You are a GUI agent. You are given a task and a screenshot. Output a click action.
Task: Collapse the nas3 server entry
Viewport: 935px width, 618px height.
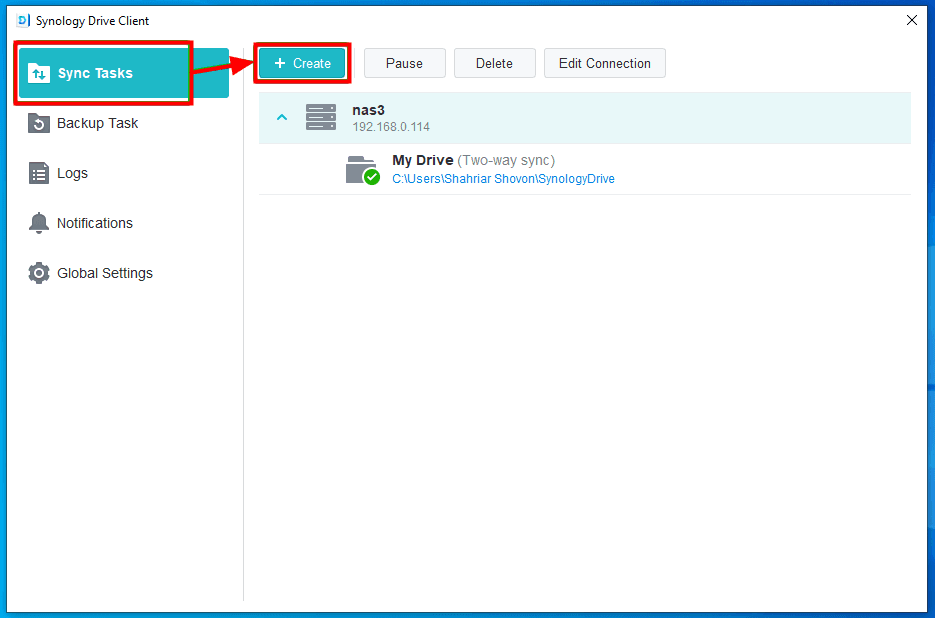pyautogui.click(x=282, y=118)
